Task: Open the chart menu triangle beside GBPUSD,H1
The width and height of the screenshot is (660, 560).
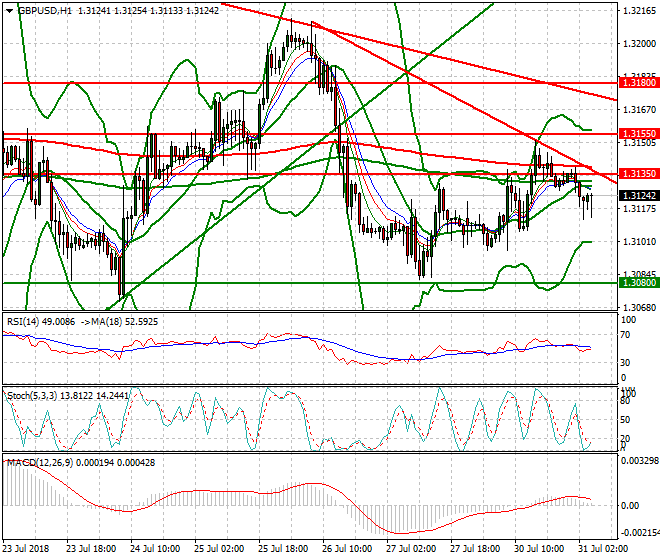Action: pyautogui.click(x=10, y=11)
